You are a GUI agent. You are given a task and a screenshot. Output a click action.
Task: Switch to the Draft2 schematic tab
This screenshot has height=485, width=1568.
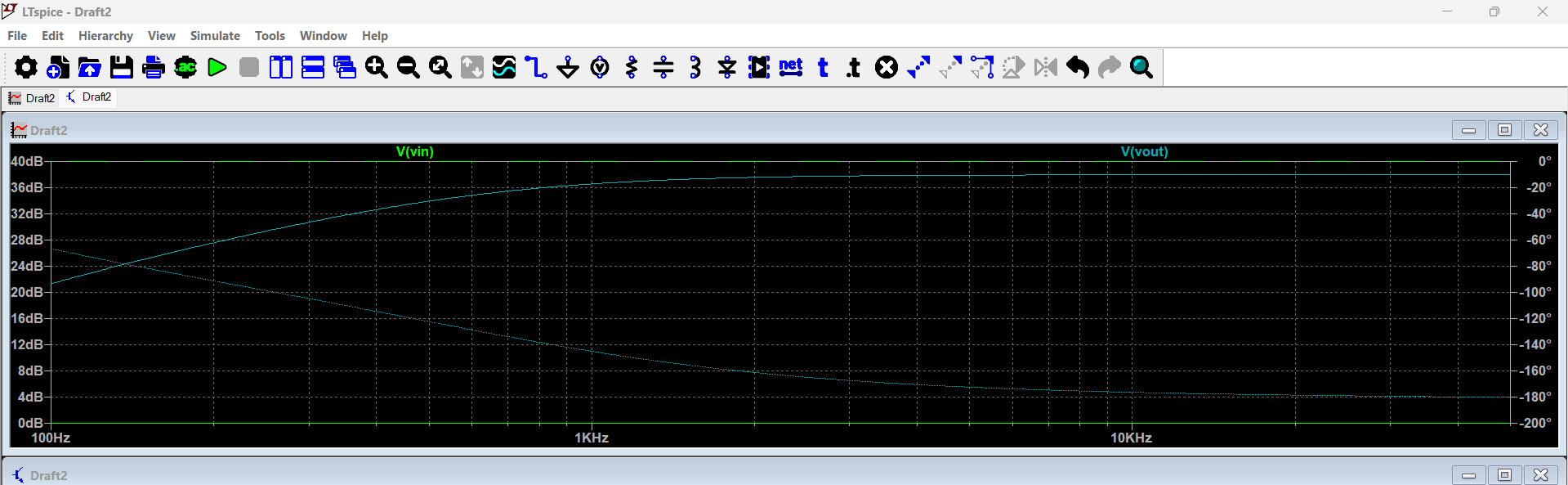click(88, 97)
